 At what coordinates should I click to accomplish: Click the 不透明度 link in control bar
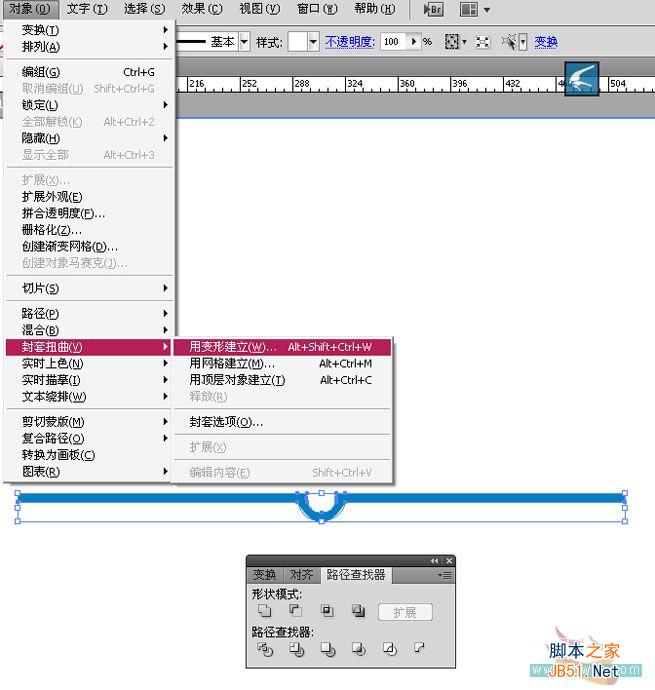[350, 42]
